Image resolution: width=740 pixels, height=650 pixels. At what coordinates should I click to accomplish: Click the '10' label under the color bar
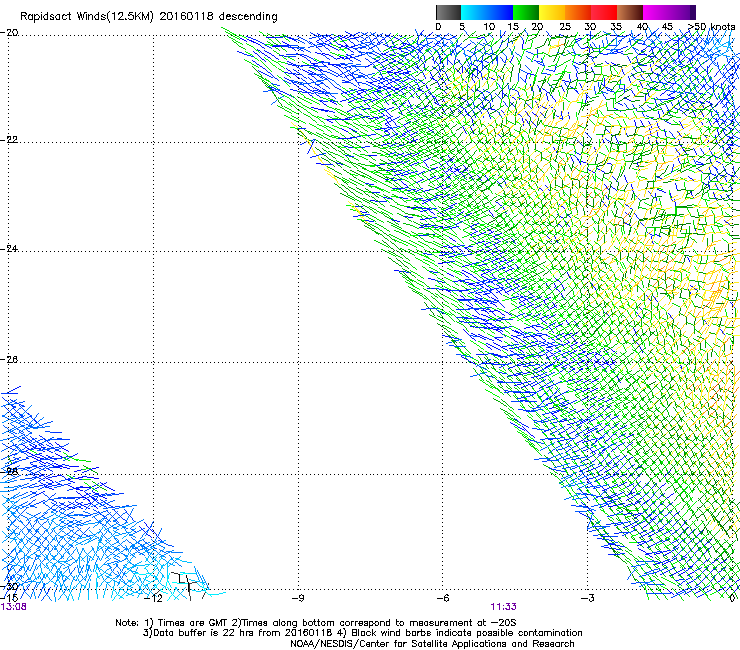489,27
